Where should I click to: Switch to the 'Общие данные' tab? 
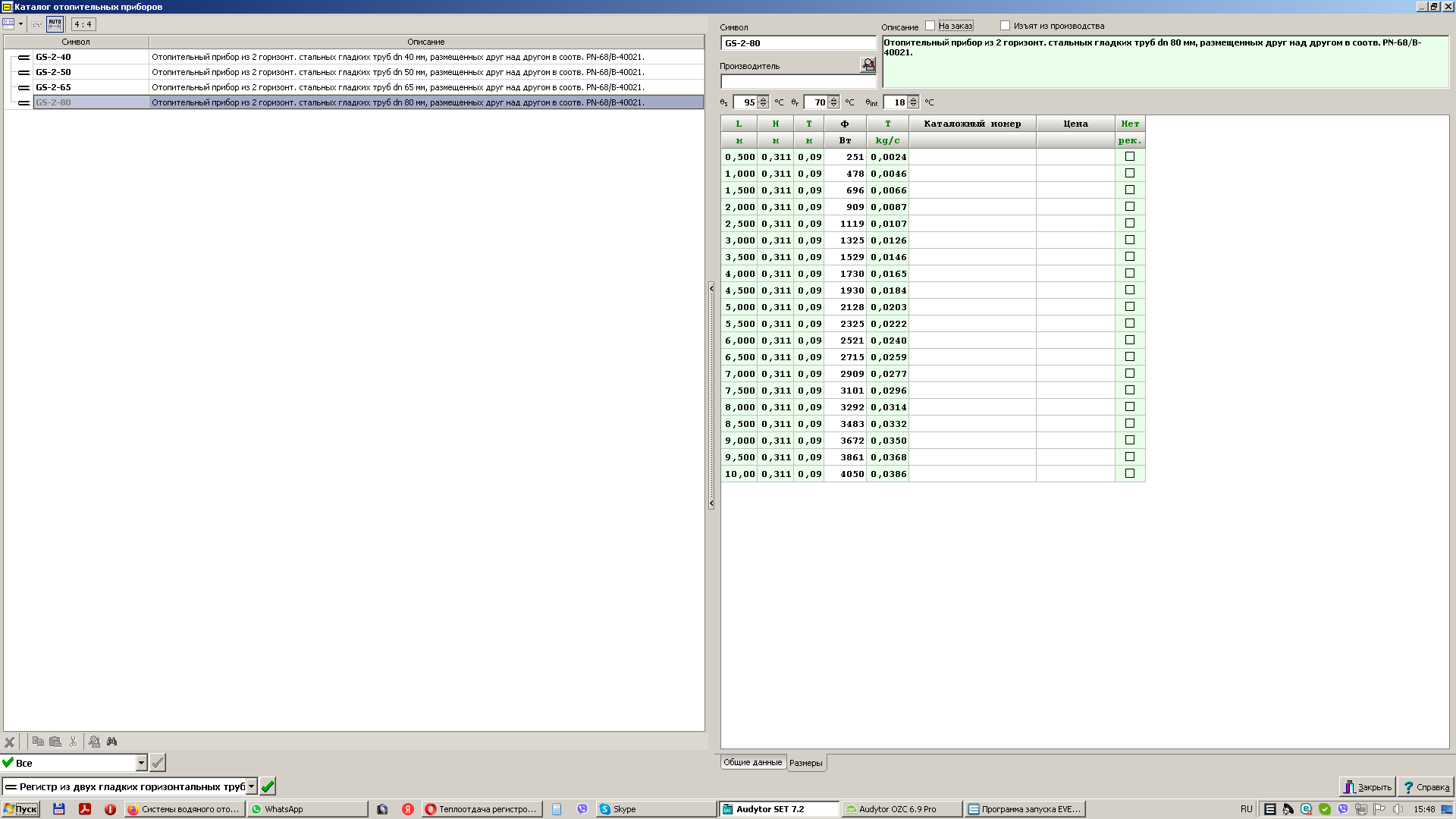click(752, 762)
